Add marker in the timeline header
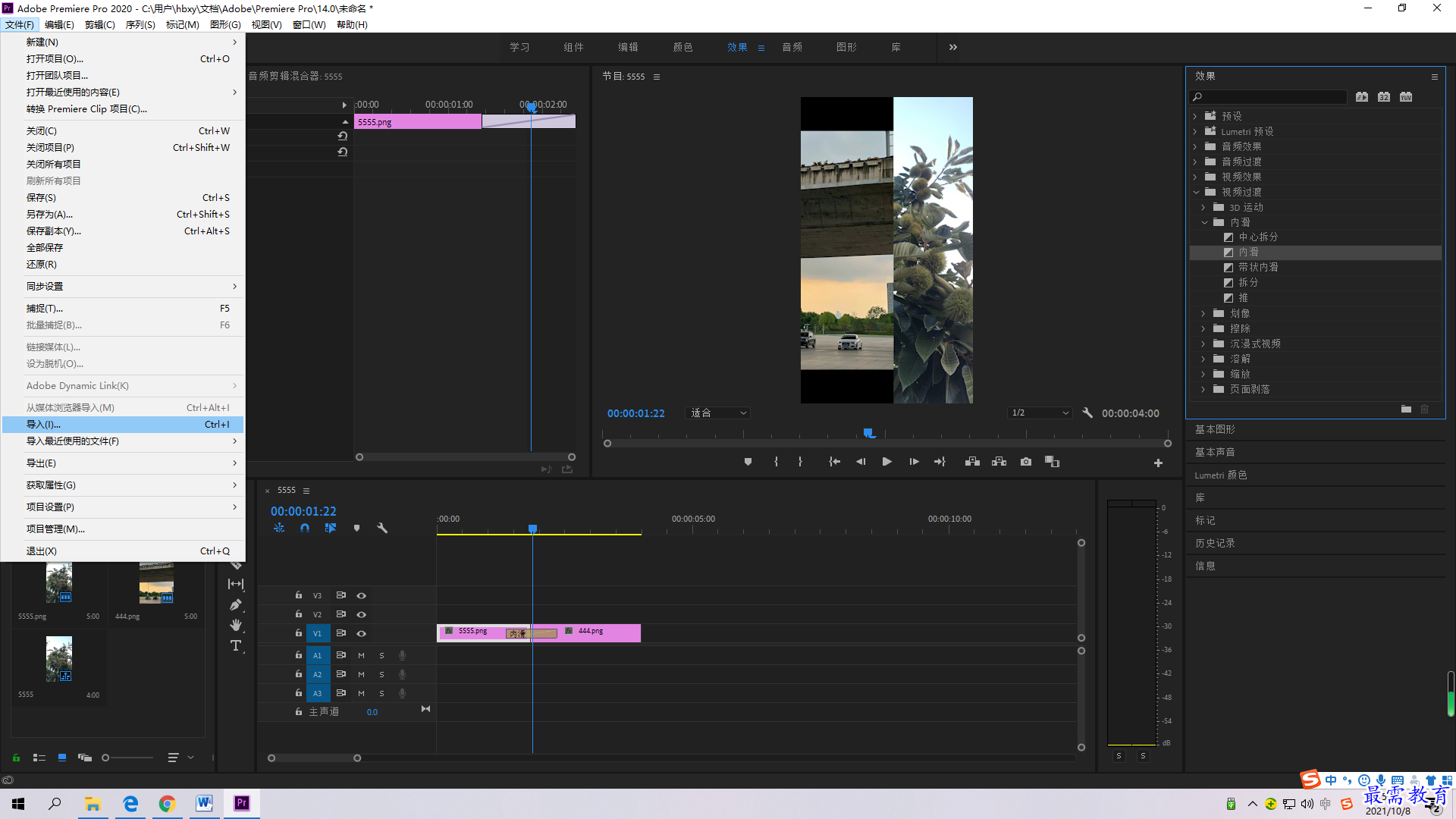Viewport: 1456px width, 819px height. tap(356, 528)
